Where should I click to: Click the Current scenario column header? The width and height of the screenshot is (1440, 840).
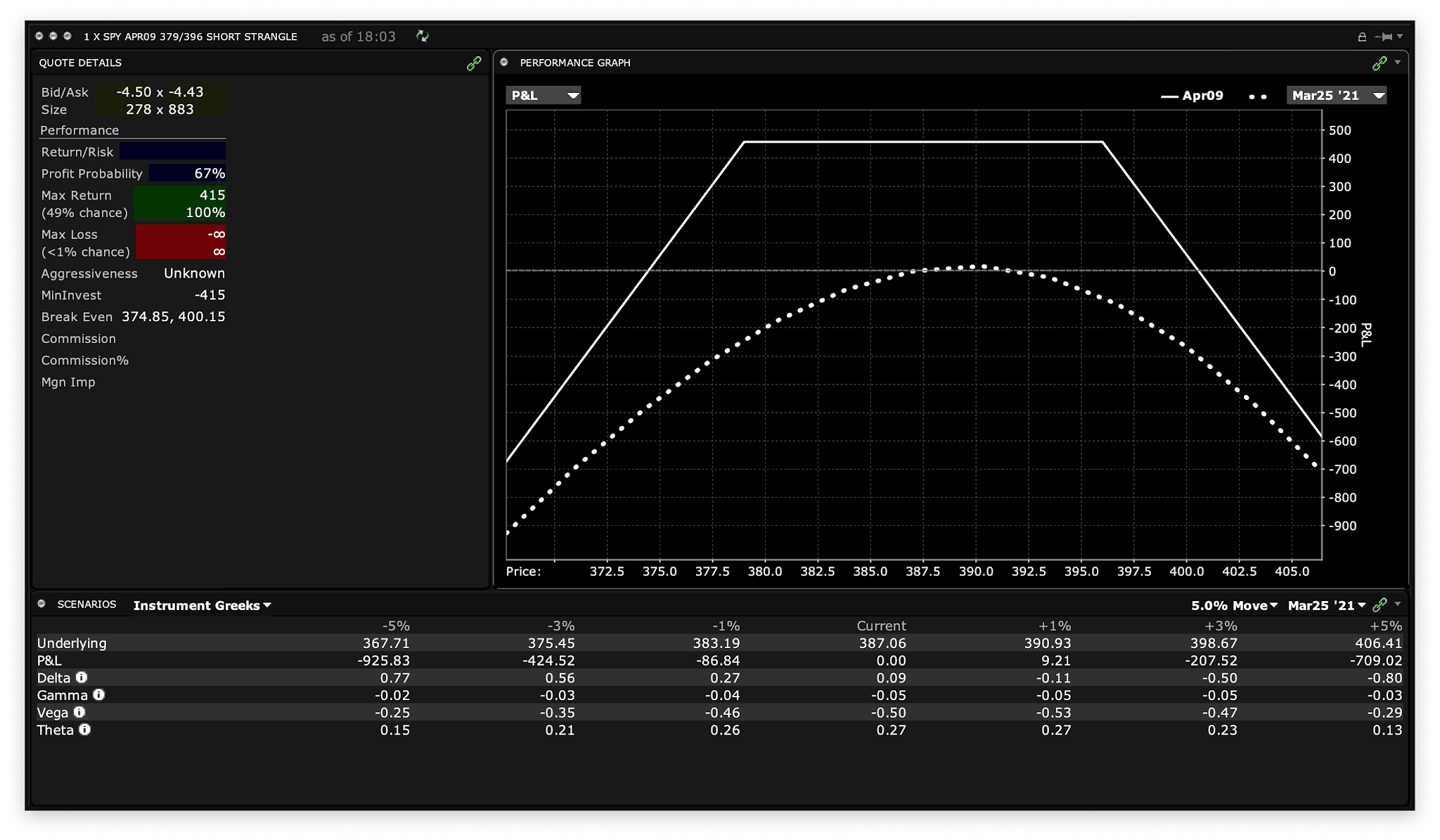[x=881, y=626]
